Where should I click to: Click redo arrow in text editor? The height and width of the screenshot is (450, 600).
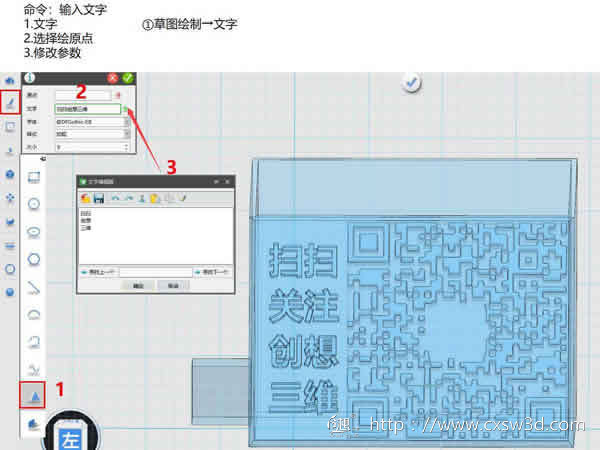pyautogui.click(x=129, y=198)
